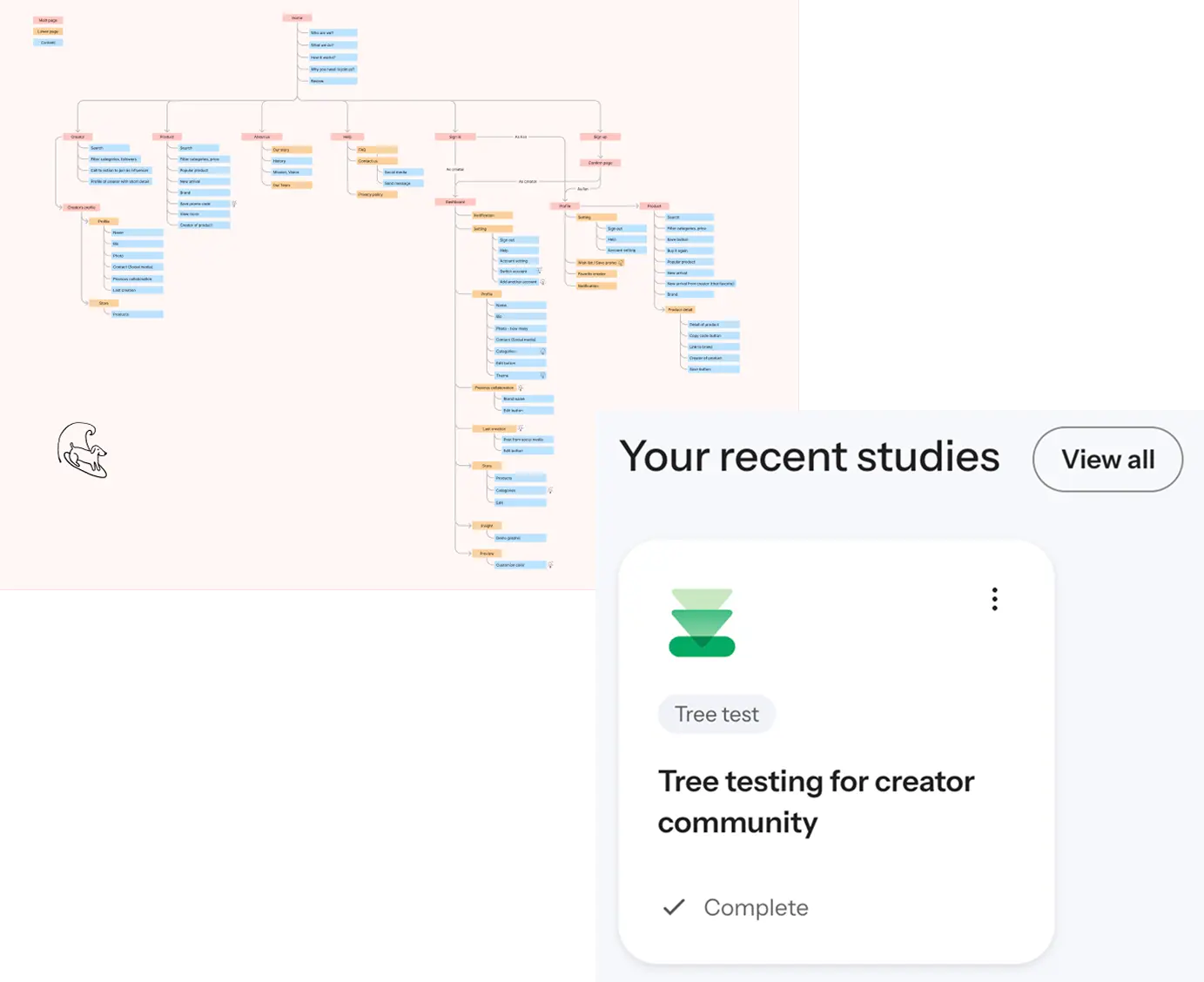Select the Home node at the top
Viewport: 1204px width, 982px height.
[x=296, y=17]
